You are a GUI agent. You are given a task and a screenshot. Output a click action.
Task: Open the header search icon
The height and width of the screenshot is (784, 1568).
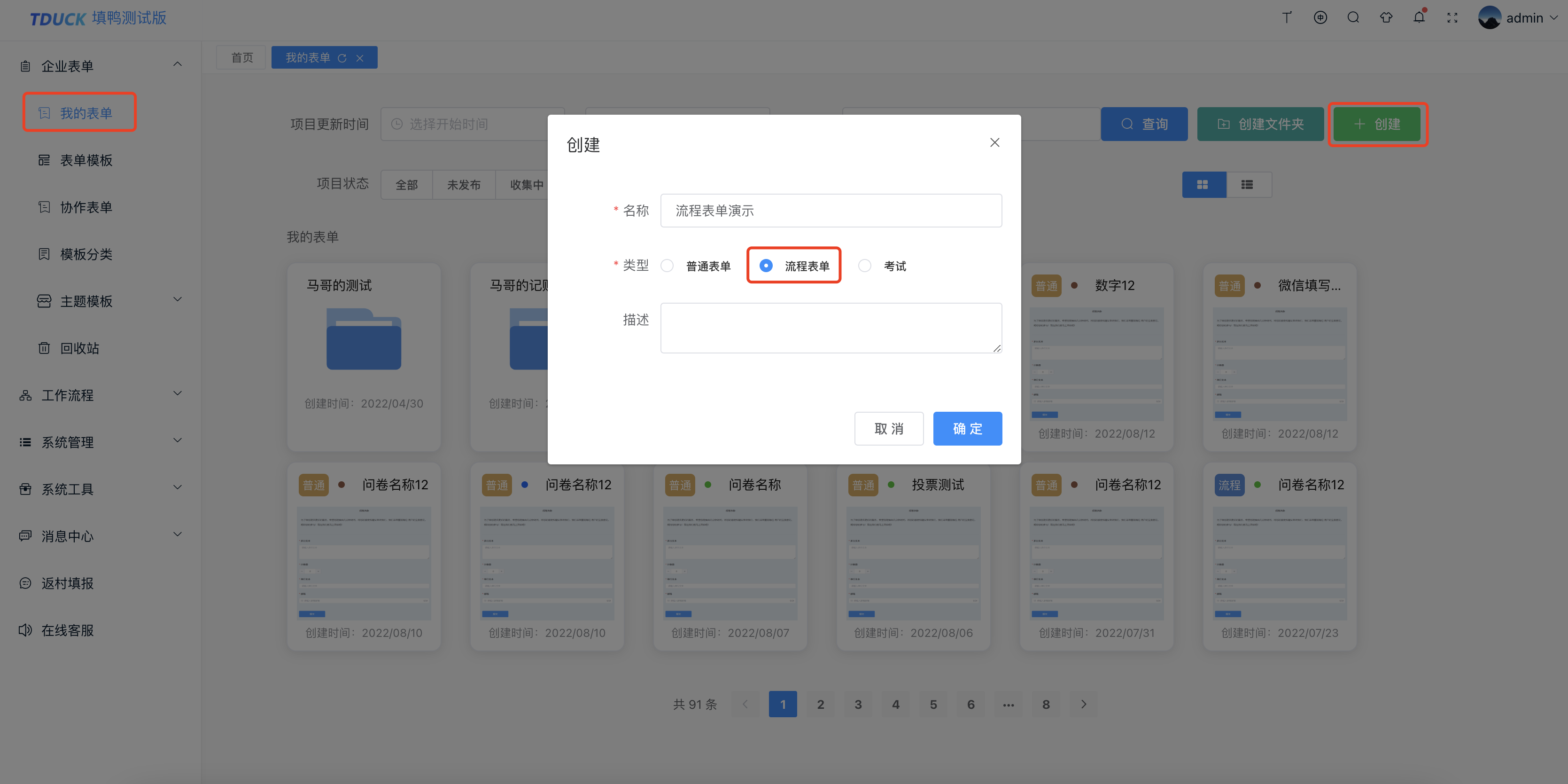(x=1352, y=17)
